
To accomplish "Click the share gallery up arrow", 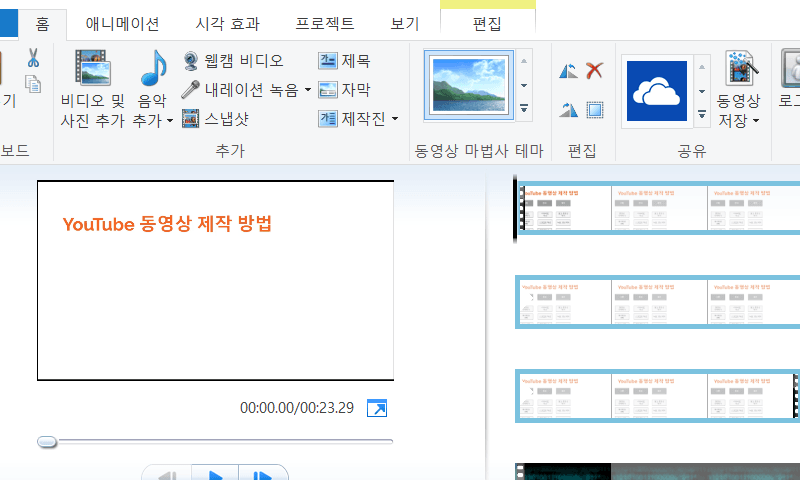I will 702,67.
